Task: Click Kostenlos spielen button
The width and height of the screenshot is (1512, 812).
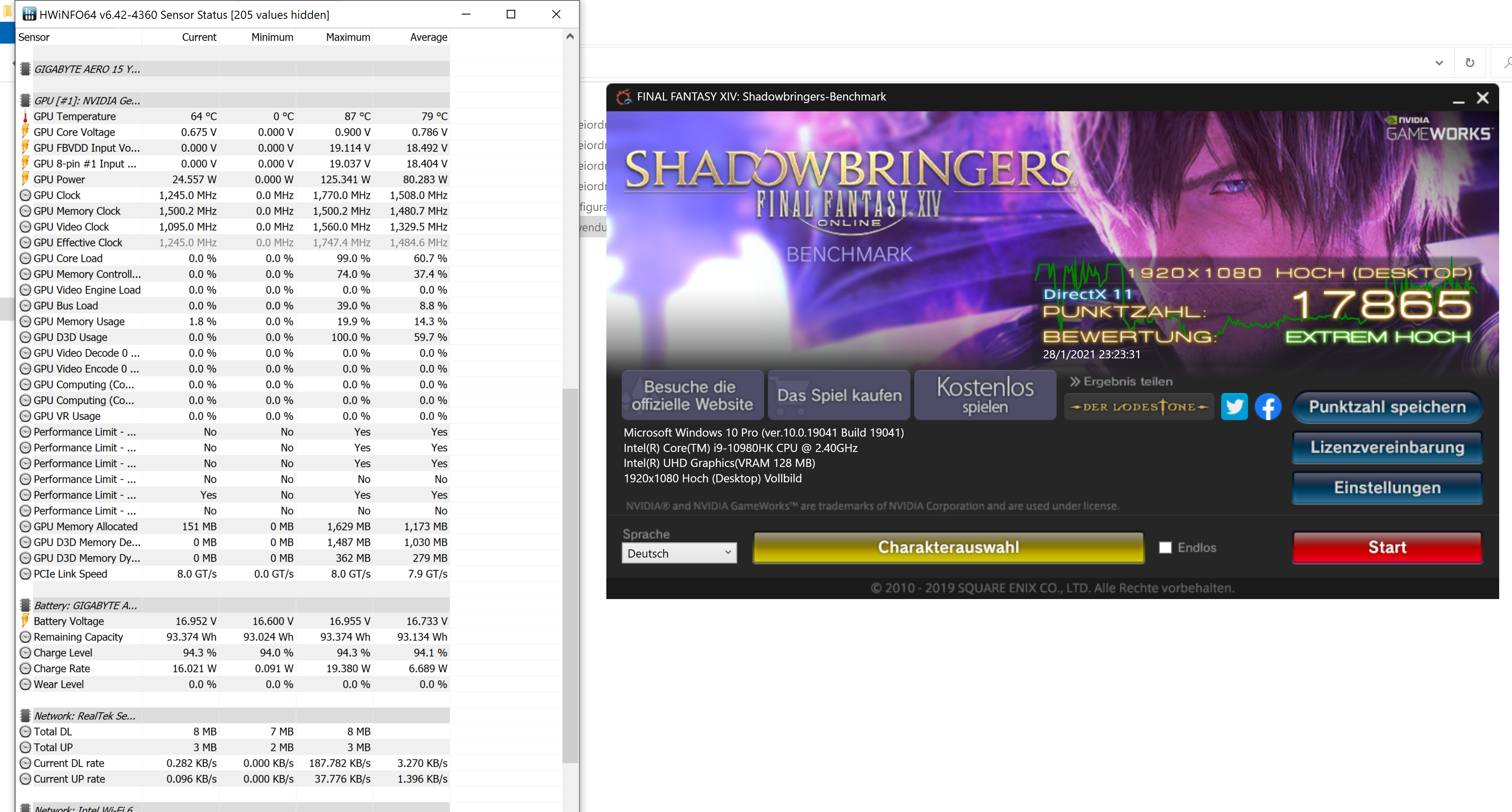Action: pos(985,395)
